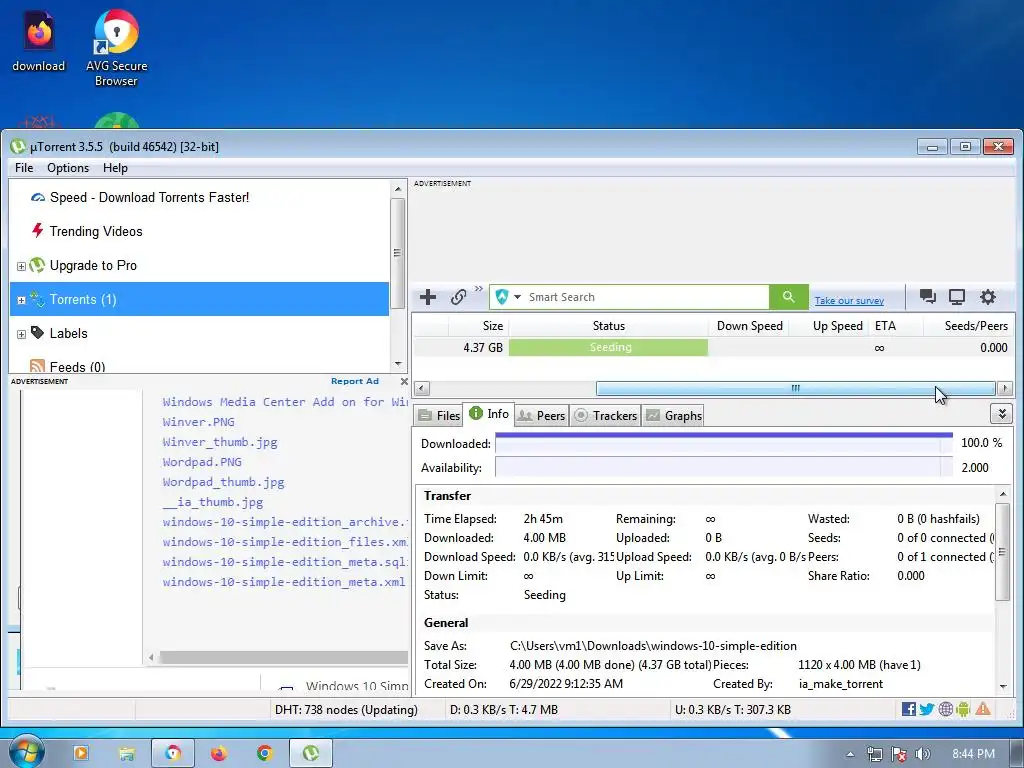Image resolution: width=1024 pixels, height=768 pixels.
Task: Open the Help menu
Action: (x=115, y=168)
